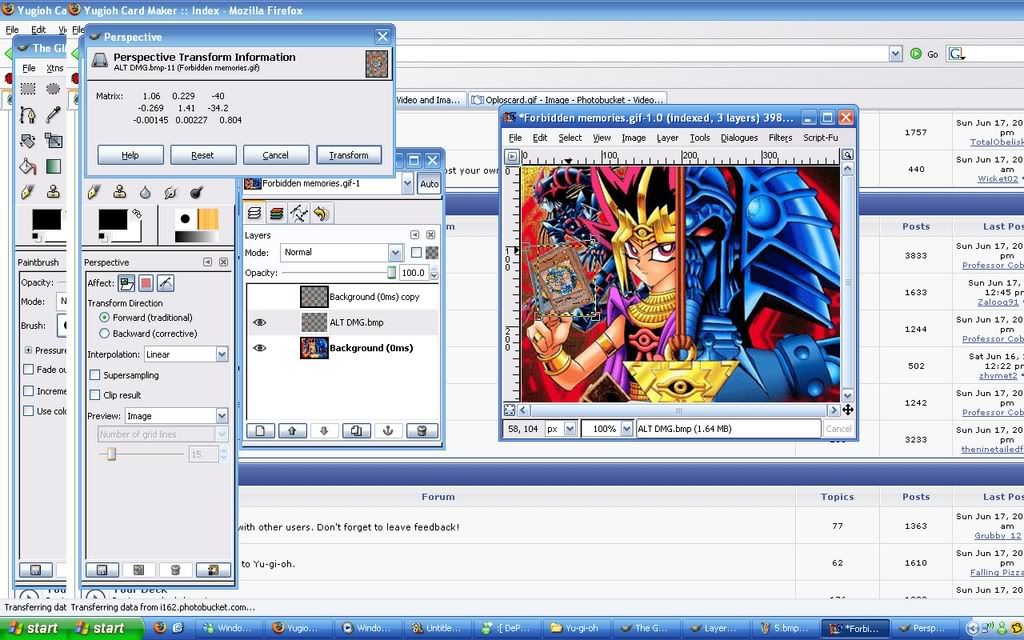This screenshot has width=1024, height=640.
Task: Click the active pattern swatch
Action: (208, 219)
